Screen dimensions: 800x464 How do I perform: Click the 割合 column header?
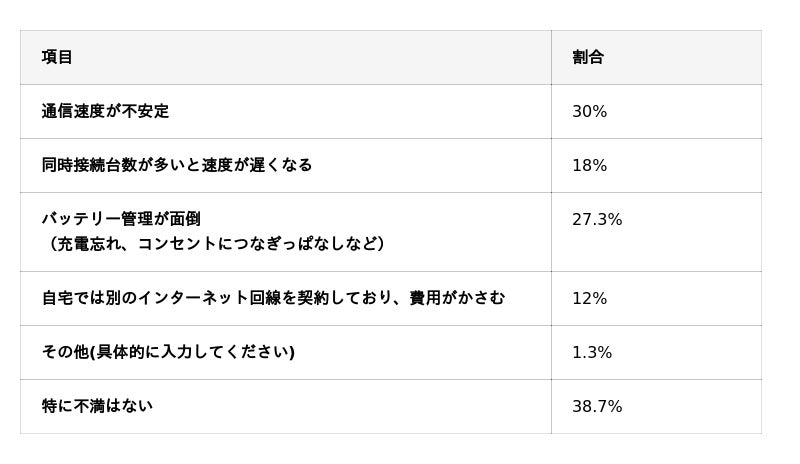pos(588,57)
